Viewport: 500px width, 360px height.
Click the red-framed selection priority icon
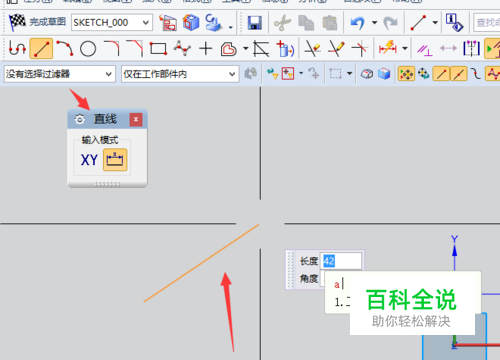[x=287, y=74]
